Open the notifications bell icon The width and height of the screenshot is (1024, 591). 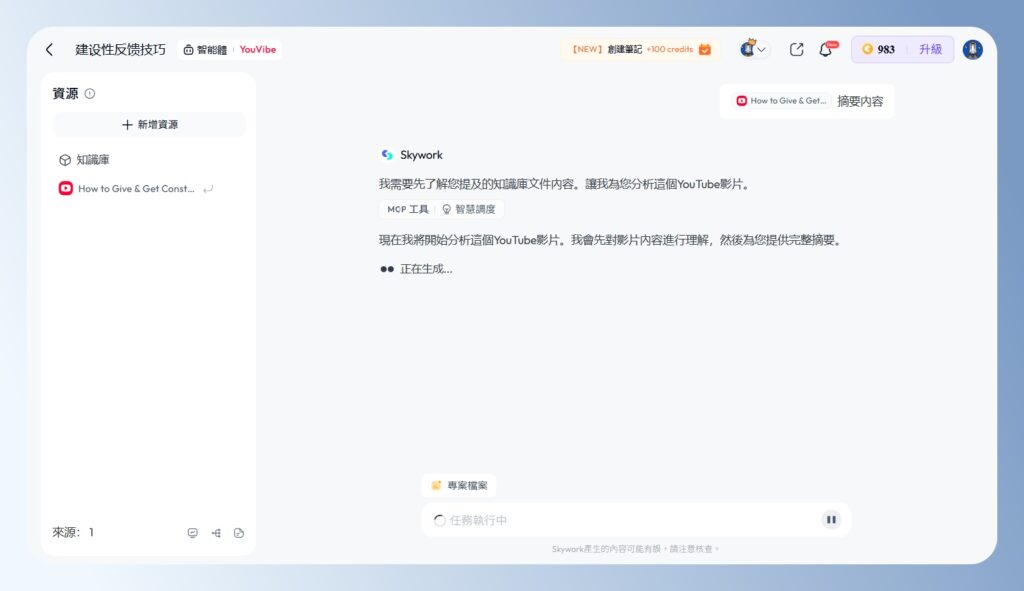[x=827, y=49]
